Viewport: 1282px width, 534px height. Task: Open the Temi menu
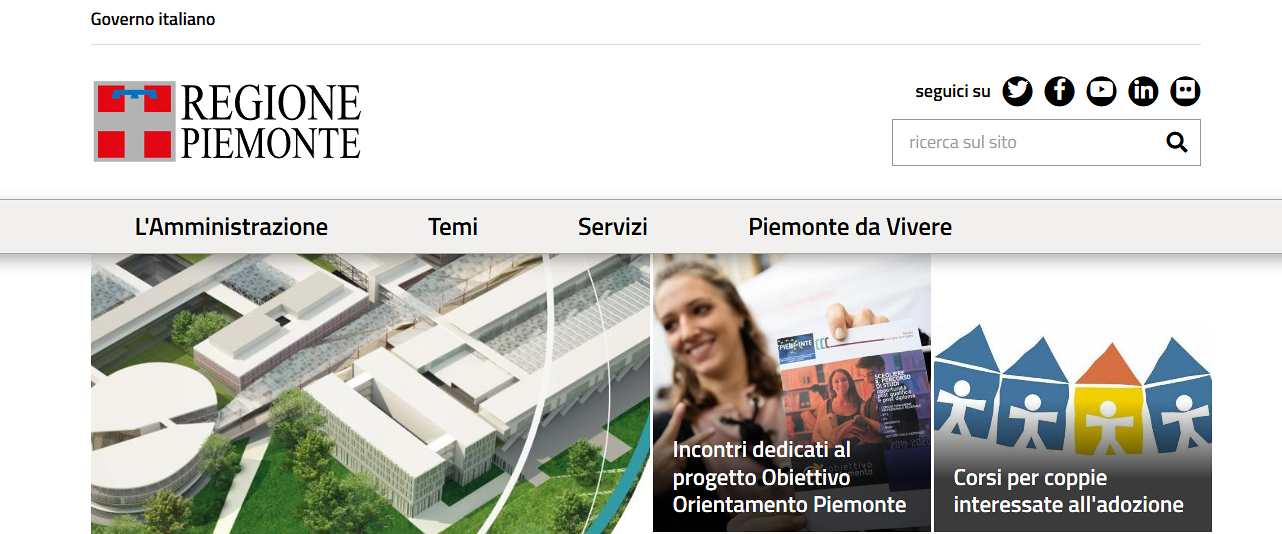453,227
